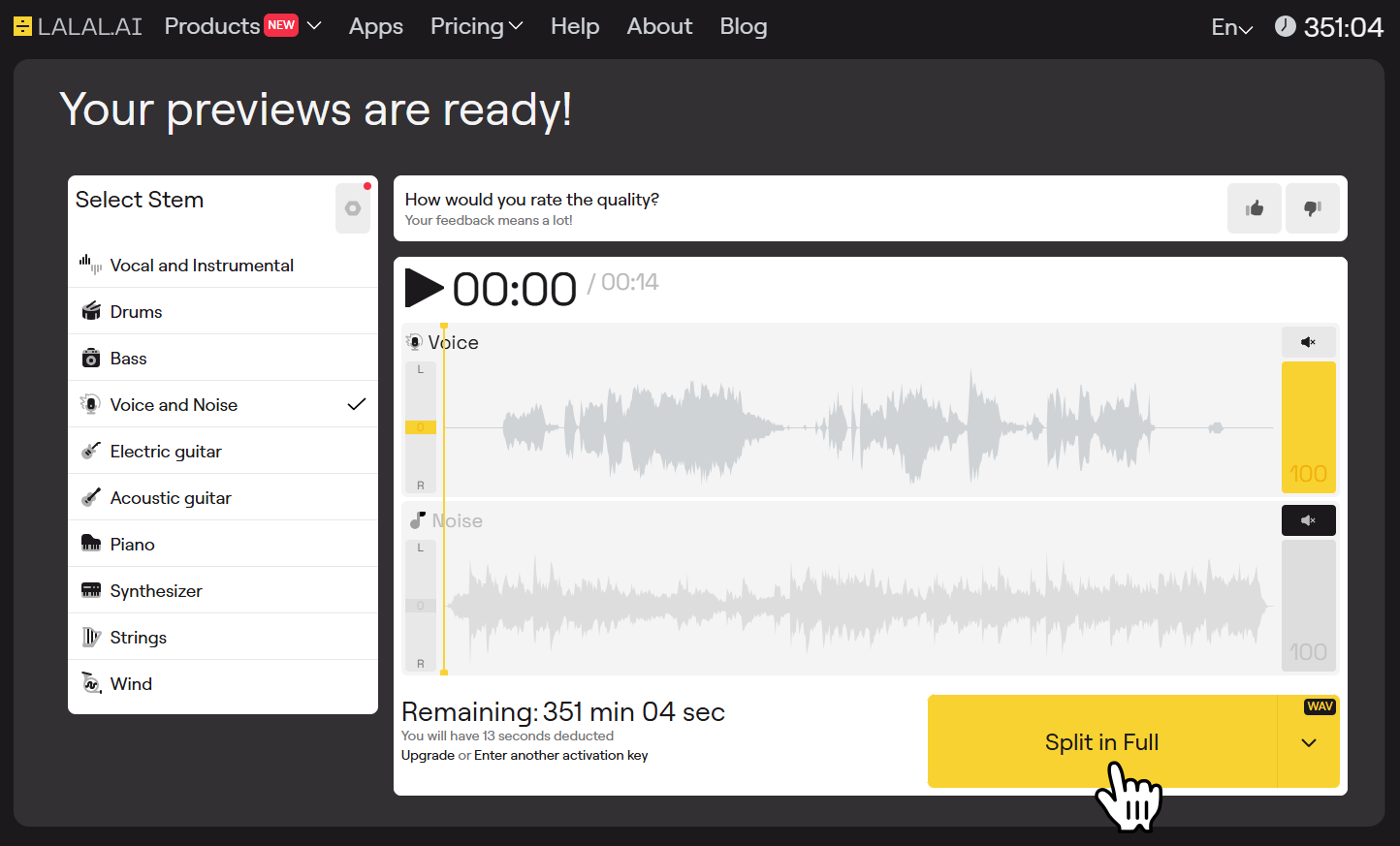Click the Voice volume slider
This screenshot has width=1400, height=846.
[1308, 426]
